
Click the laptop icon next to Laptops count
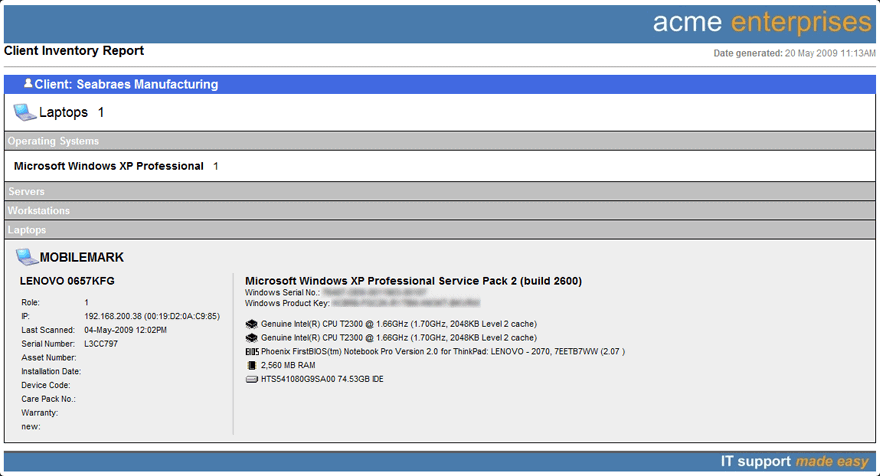click(x=25, y=112)
